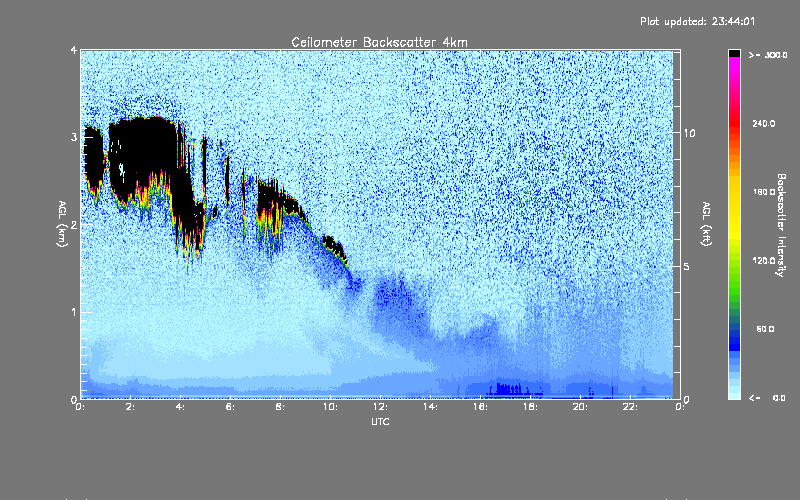Click the '3' label on the km axis
The width and height of the screenshot is (800, 500).
(74, 137)
